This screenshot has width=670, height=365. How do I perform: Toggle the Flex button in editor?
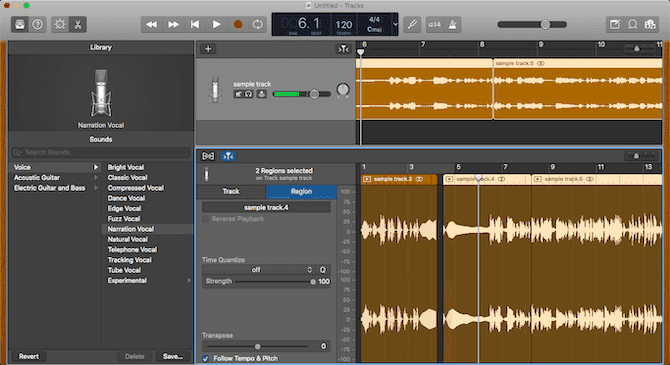pyautogui.click(x=208, y=156)
